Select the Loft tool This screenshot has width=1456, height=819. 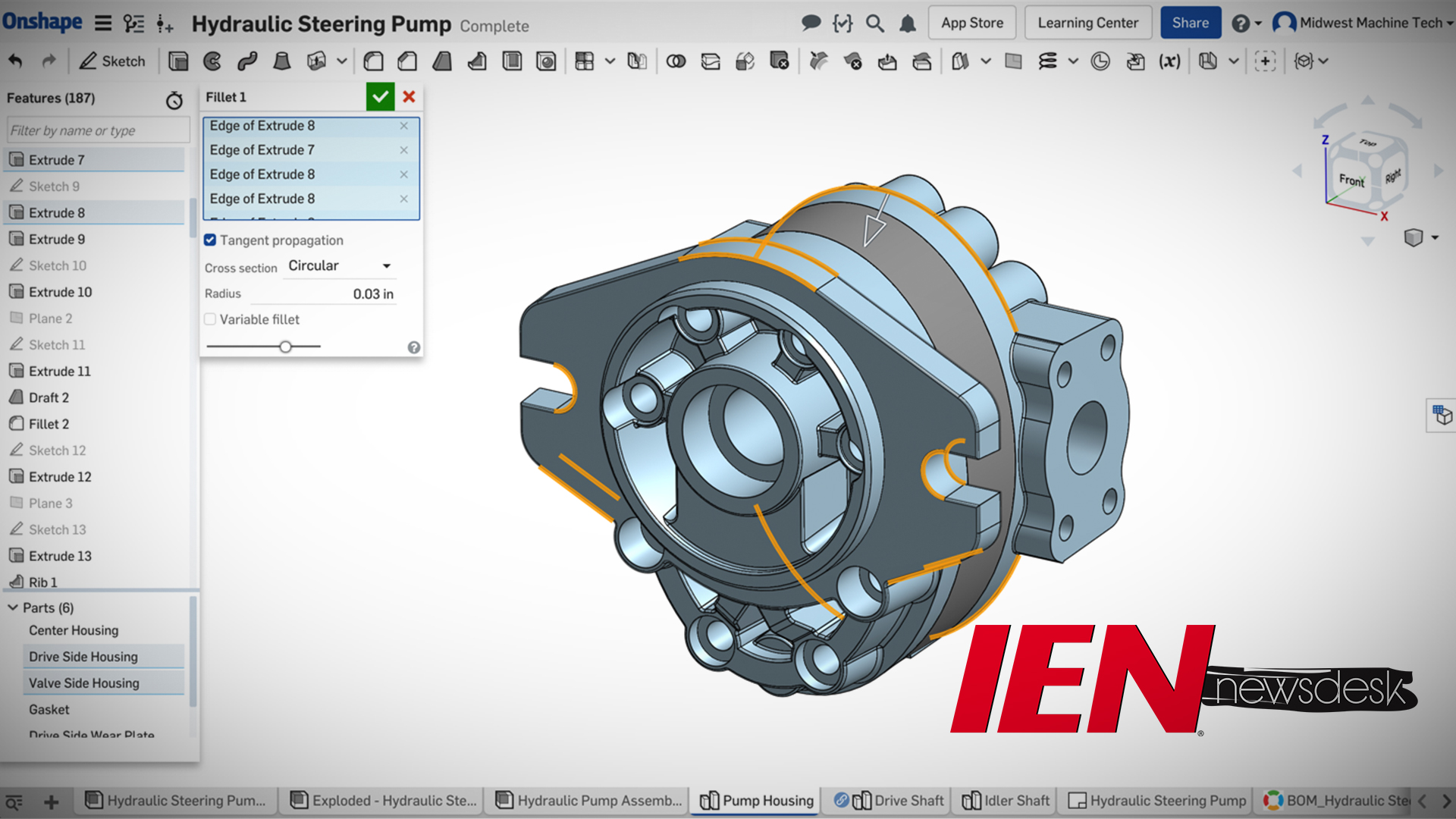[281, 61]
